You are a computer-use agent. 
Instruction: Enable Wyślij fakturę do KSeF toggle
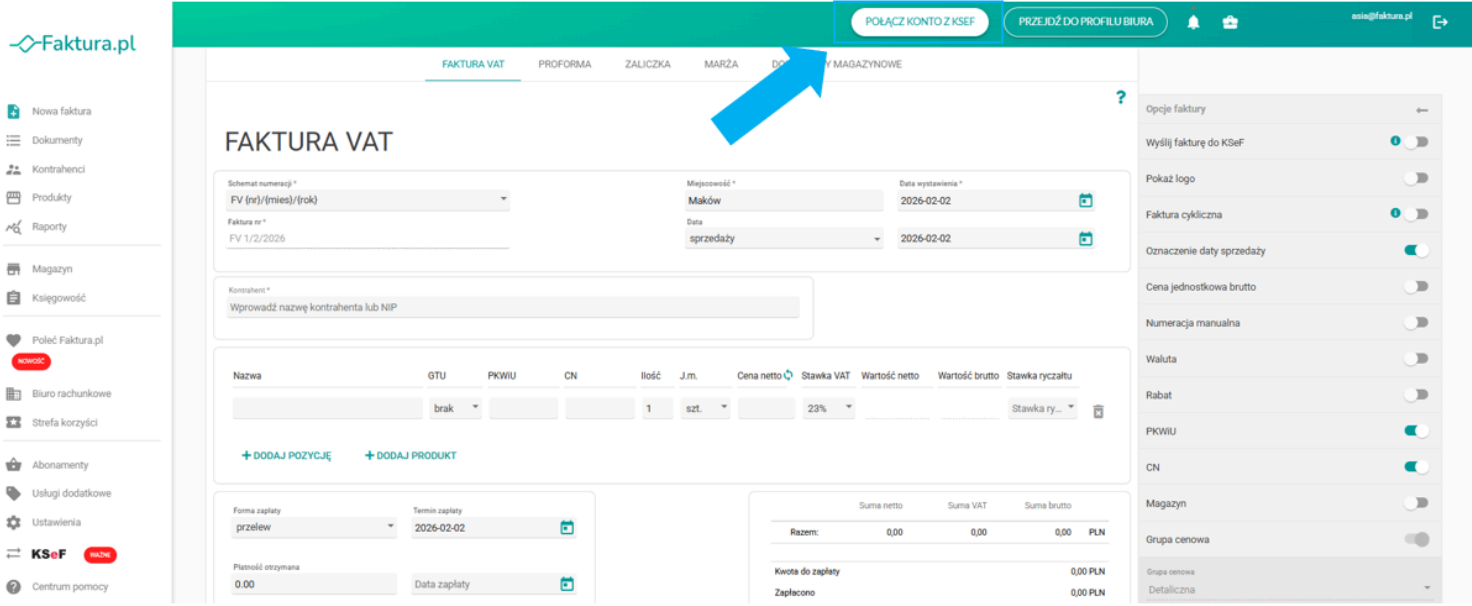tap(1415, 142)
